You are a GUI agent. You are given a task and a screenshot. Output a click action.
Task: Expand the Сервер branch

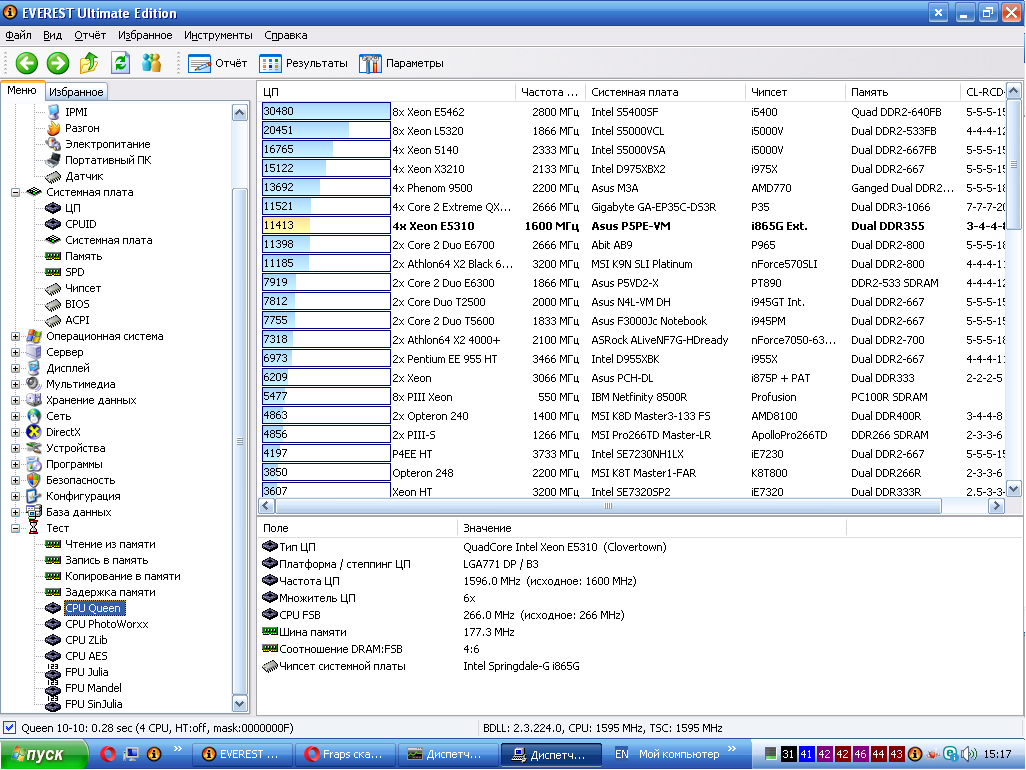click(15, 352)
